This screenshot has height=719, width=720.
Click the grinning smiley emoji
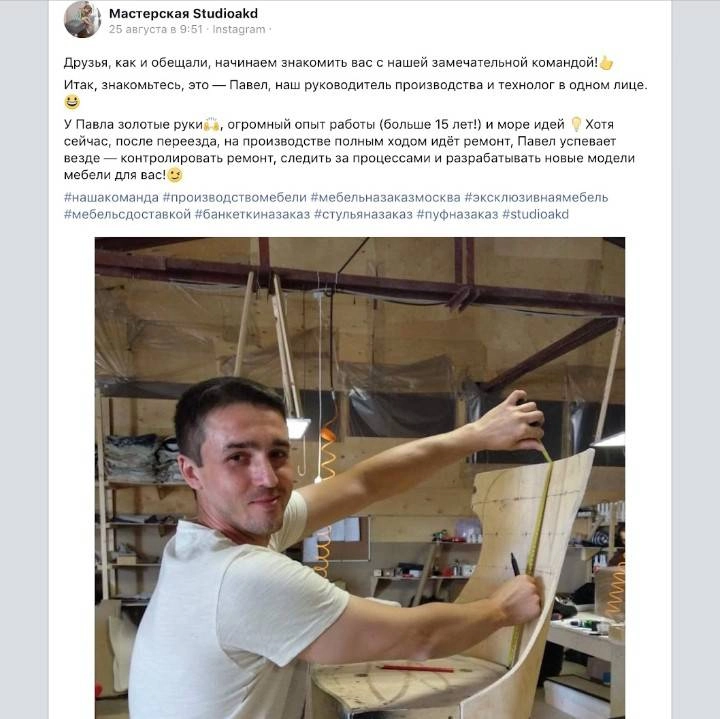point(71,102)
